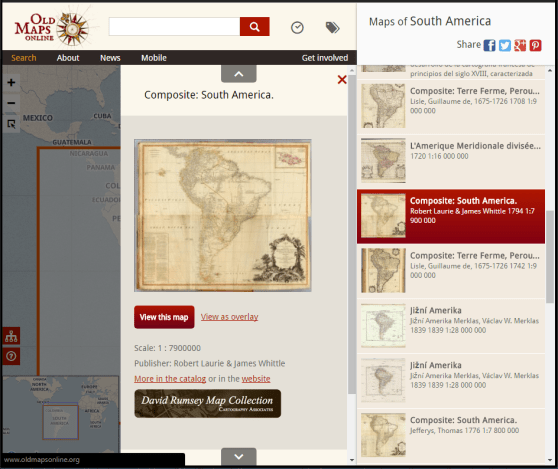This screenshot has width=558, height=469.
Task: Click the L'Amerique Meridionale 1720 thumbnail
Action: tap(383, 160)
